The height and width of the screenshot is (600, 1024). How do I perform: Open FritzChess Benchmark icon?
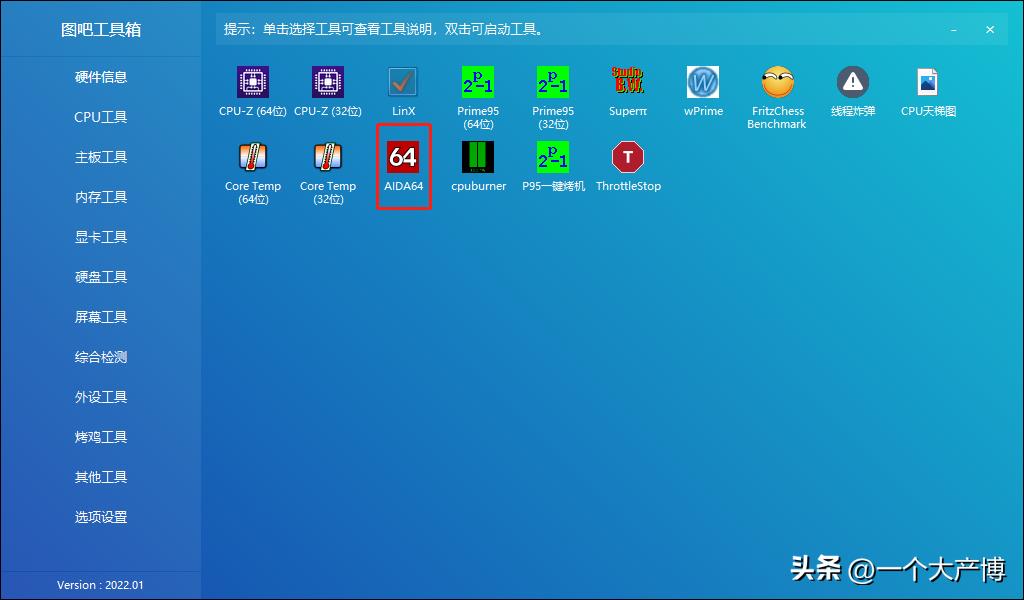tap(778, 82)
